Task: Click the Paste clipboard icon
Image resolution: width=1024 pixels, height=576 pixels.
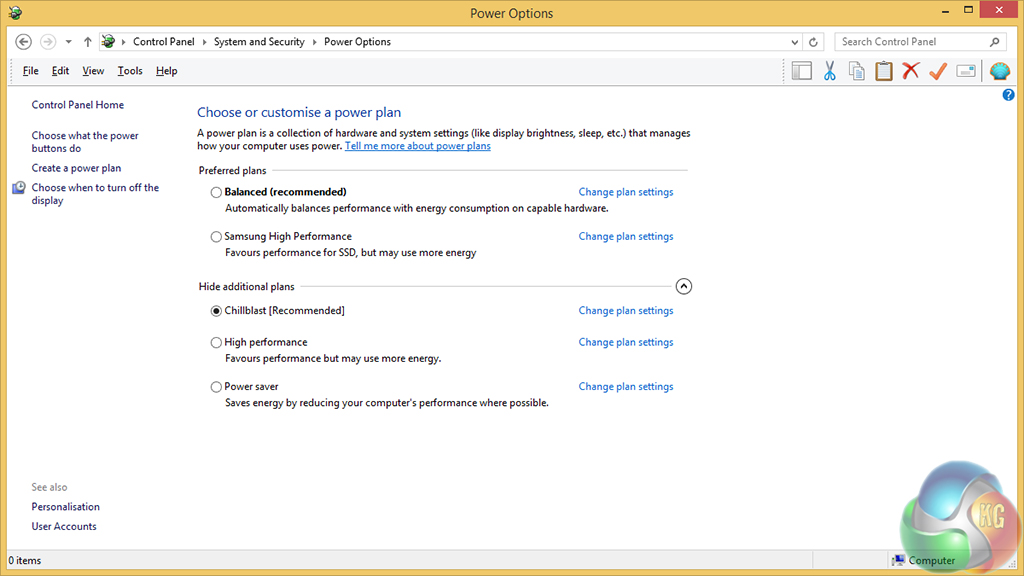Action: pyautogui.click(x=883, y=71)
